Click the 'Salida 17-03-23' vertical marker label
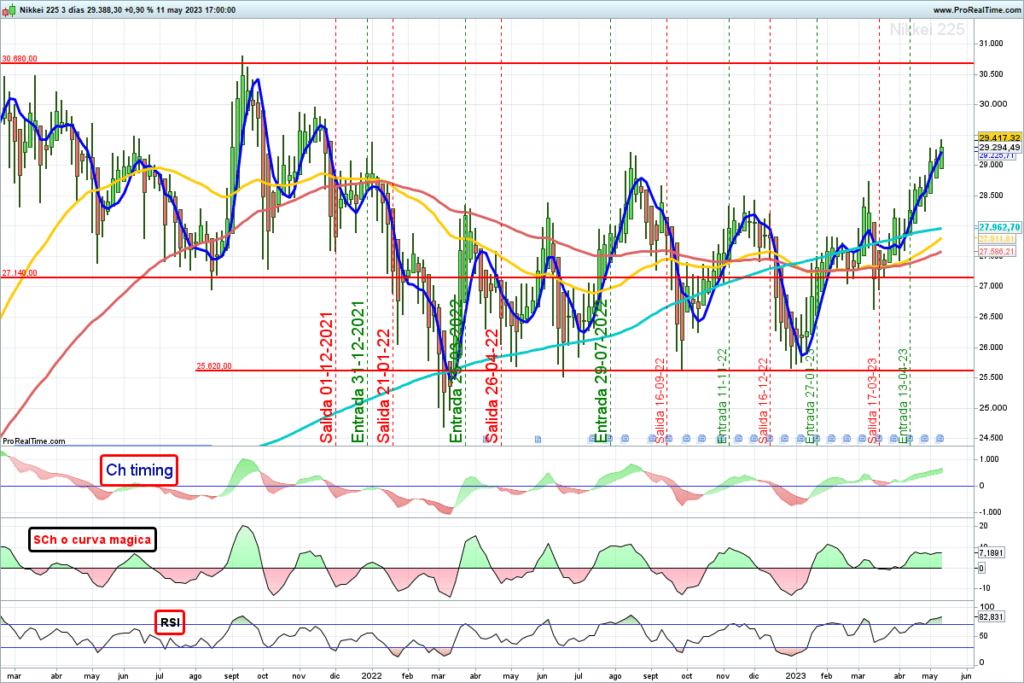1024x683 pixels. [872, 400]
